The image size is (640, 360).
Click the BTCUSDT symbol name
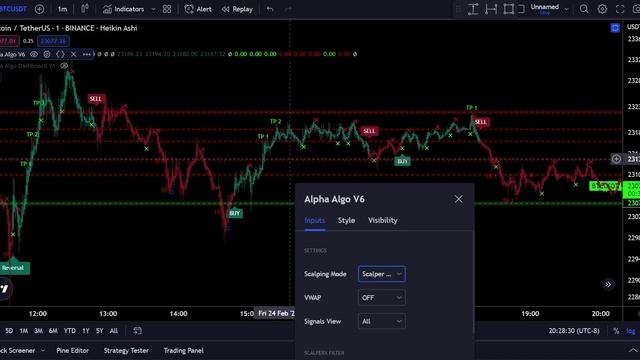pos(13,9)
